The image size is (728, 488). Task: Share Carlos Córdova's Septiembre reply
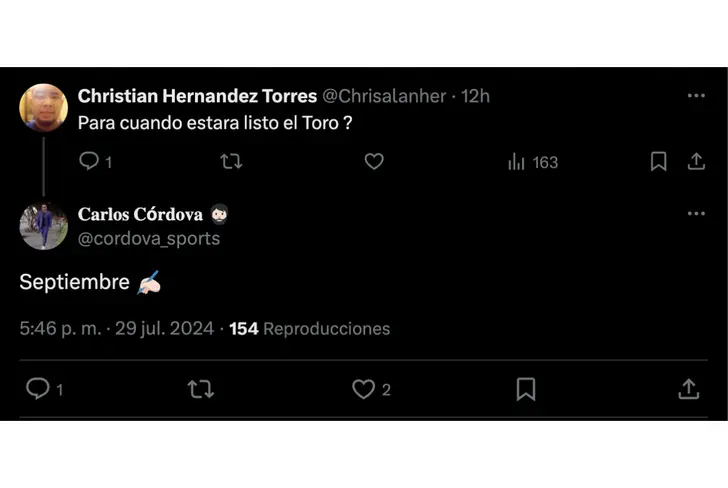(688, 389)
